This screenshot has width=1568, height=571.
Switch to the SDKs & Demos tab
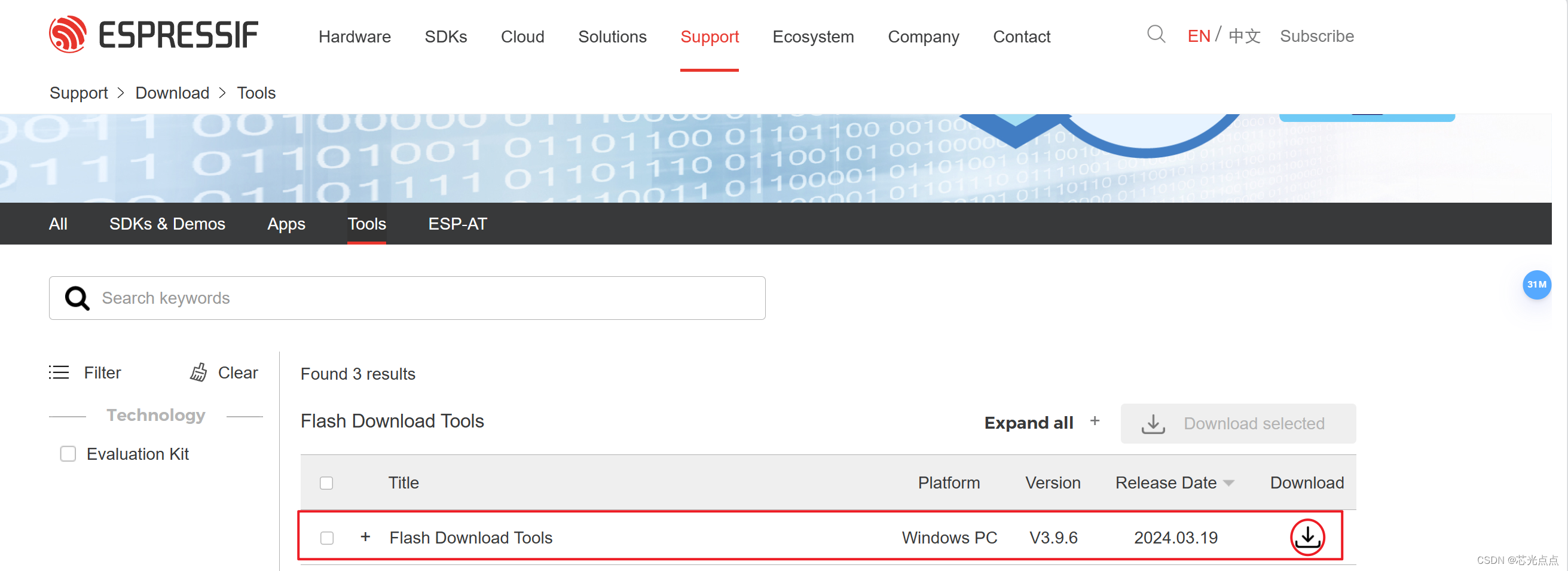[x=167, y=224]
